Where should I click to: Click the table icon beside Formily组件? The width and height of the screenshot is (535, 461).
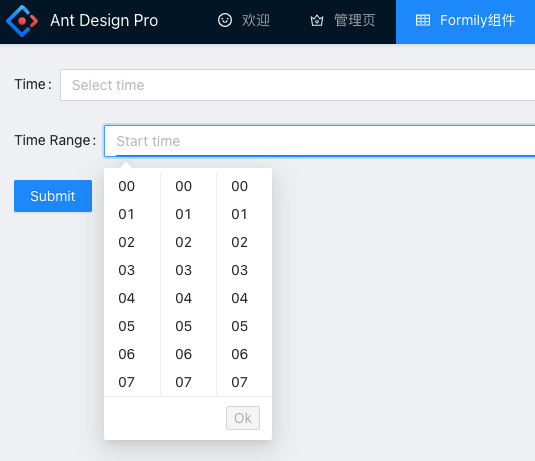point(423,20)
